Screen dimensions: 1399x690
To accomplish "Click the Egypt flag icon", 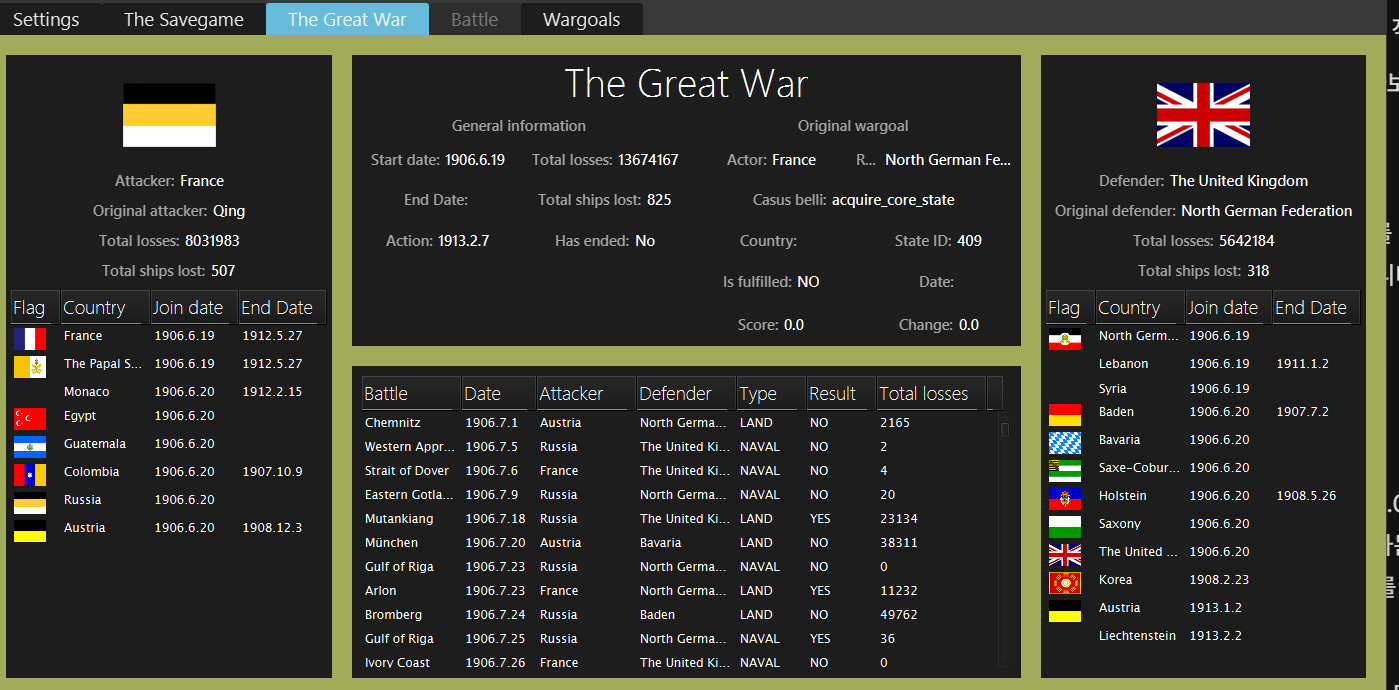I will pos(30,419).
